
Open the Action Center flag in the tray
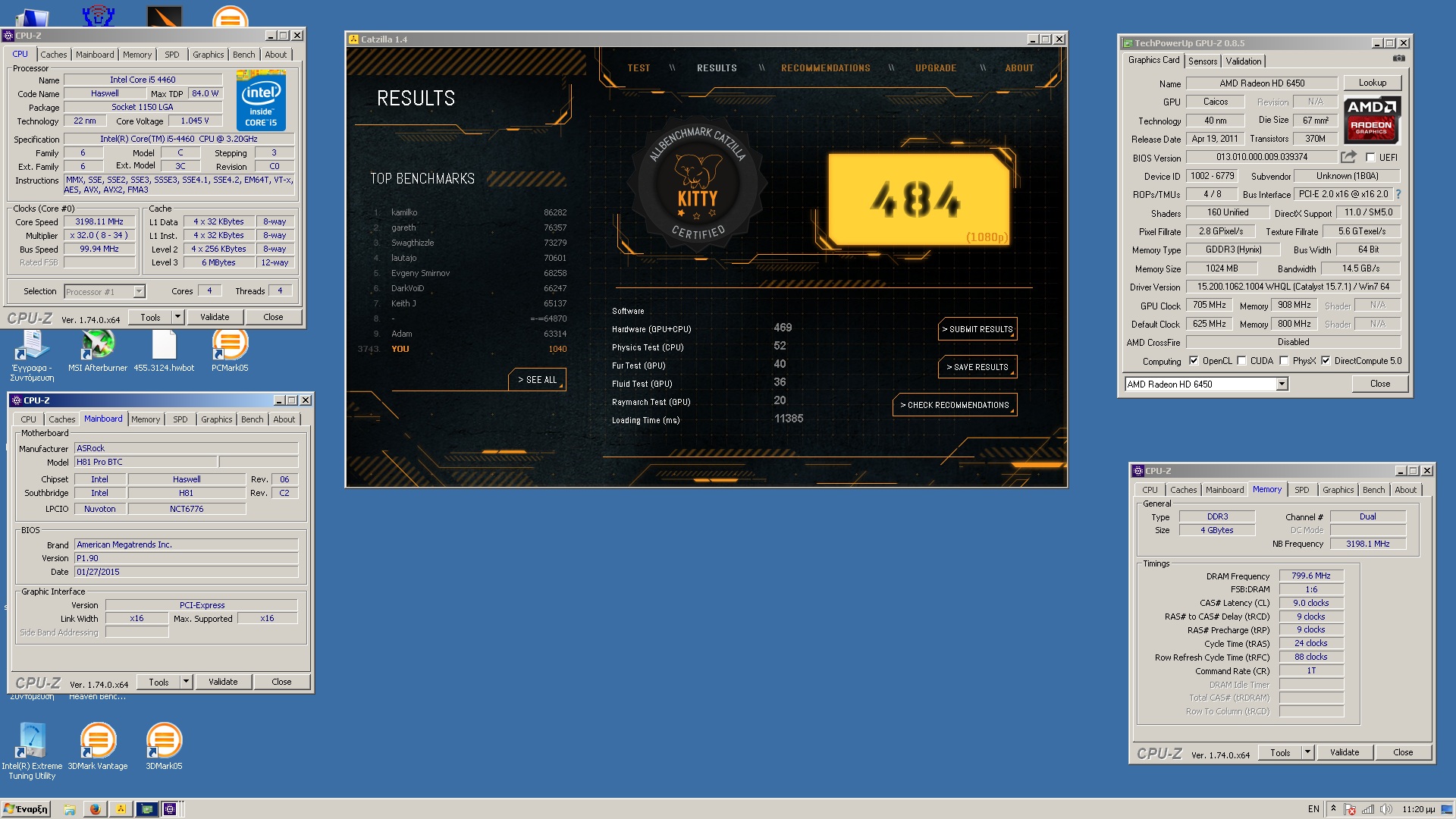point(1350,809)
